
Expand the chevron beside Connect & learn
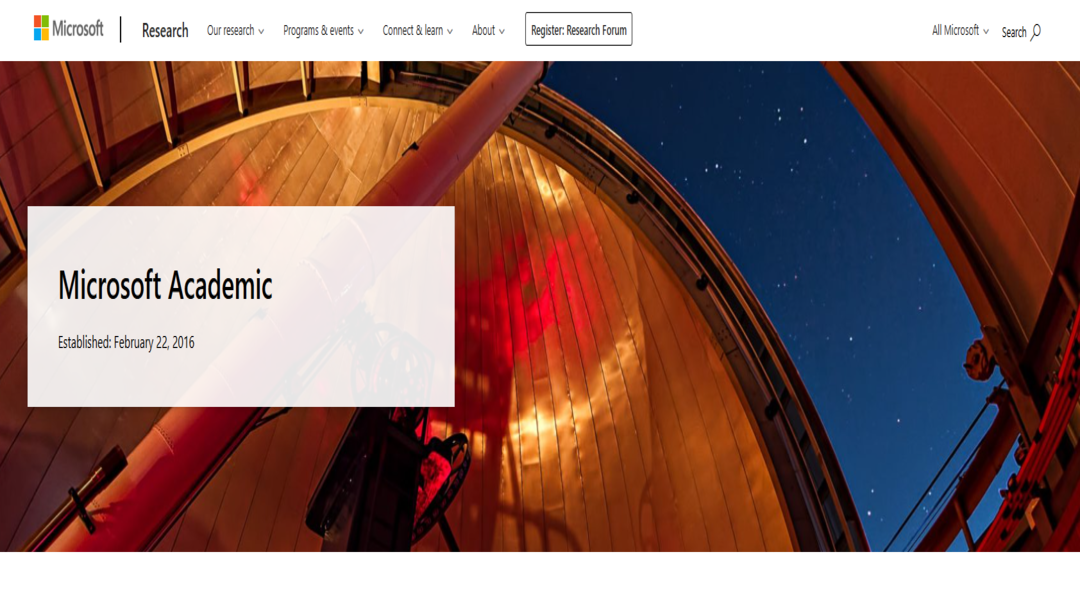tap(450, 32)
